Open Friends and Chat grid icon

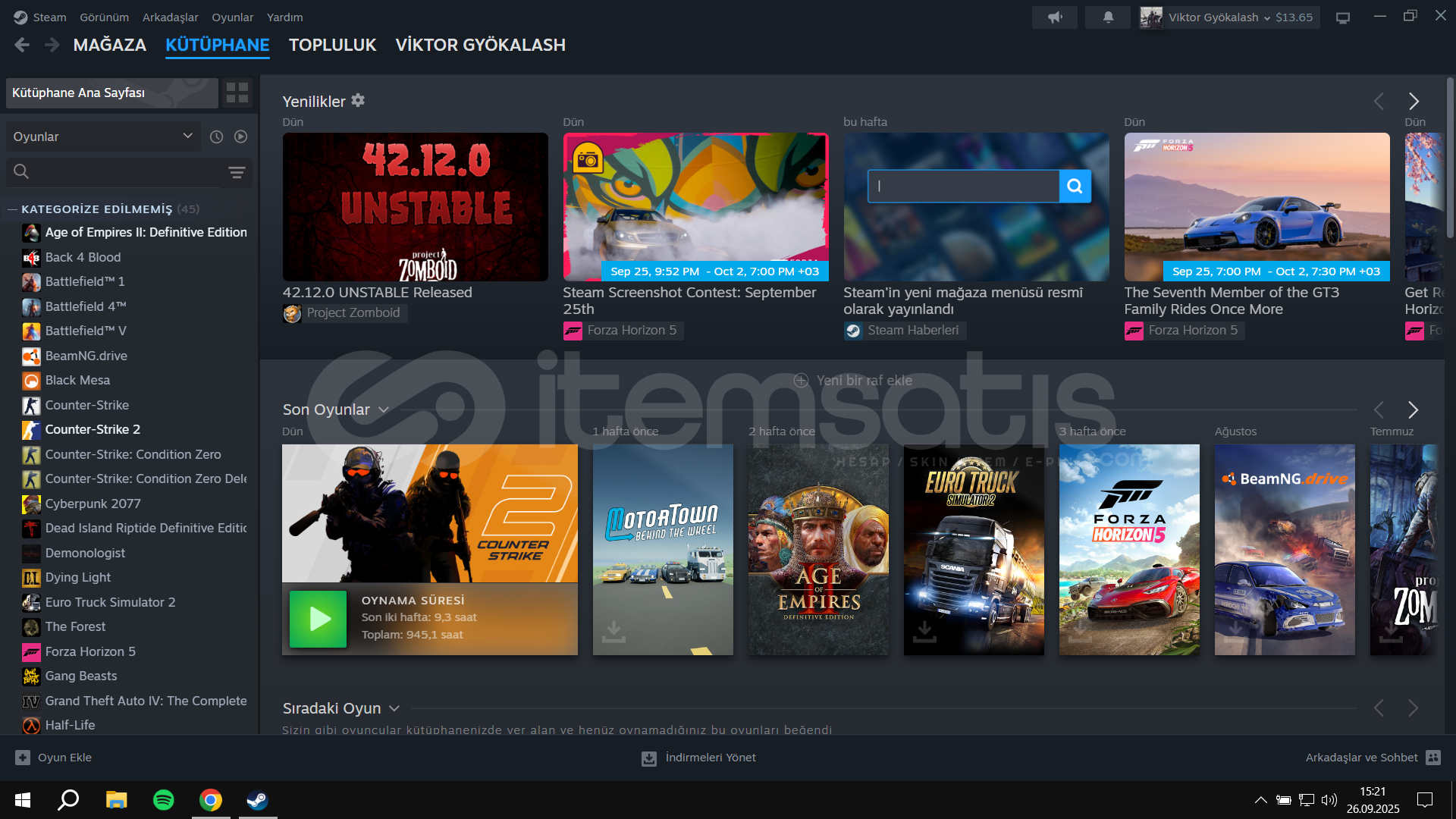[x=1433, y=758]
